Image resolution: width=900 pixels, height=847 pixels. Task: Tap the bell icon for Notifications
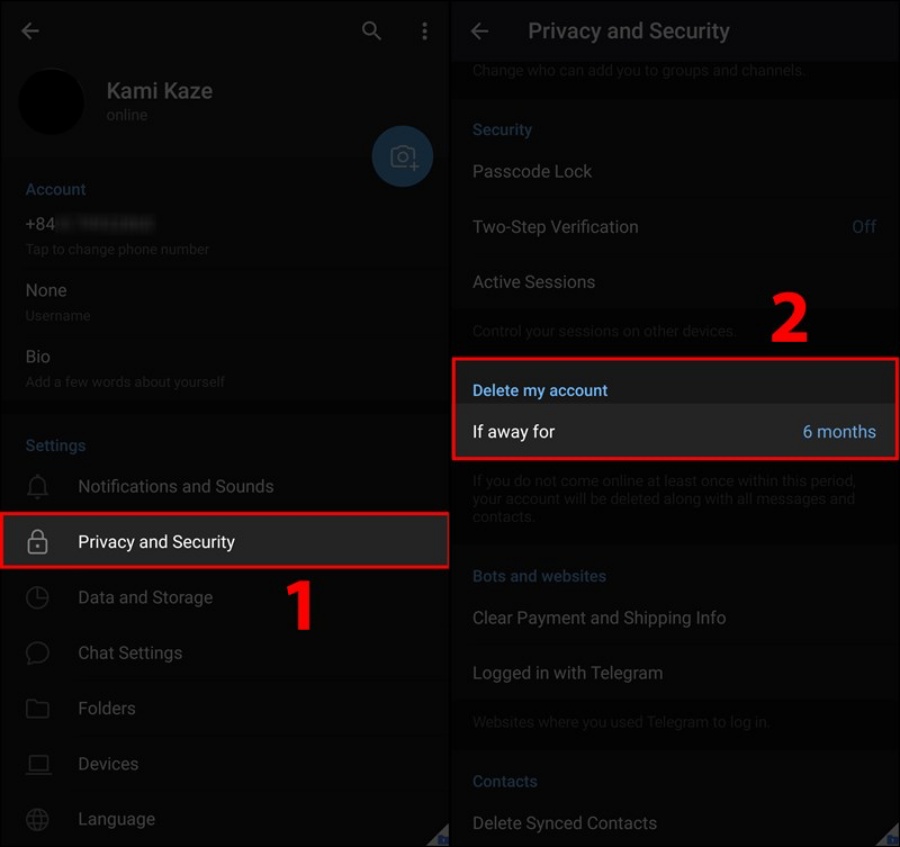tap(38, 487)
